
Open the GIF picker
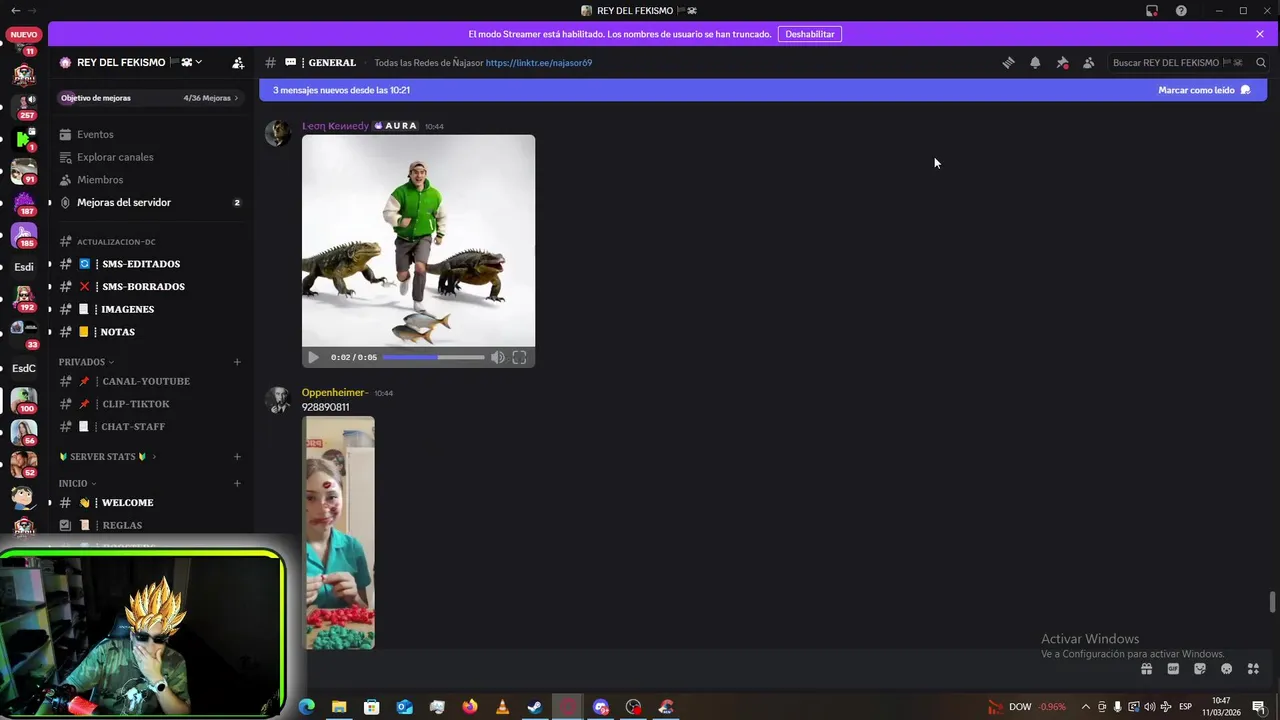point(1173,669)
